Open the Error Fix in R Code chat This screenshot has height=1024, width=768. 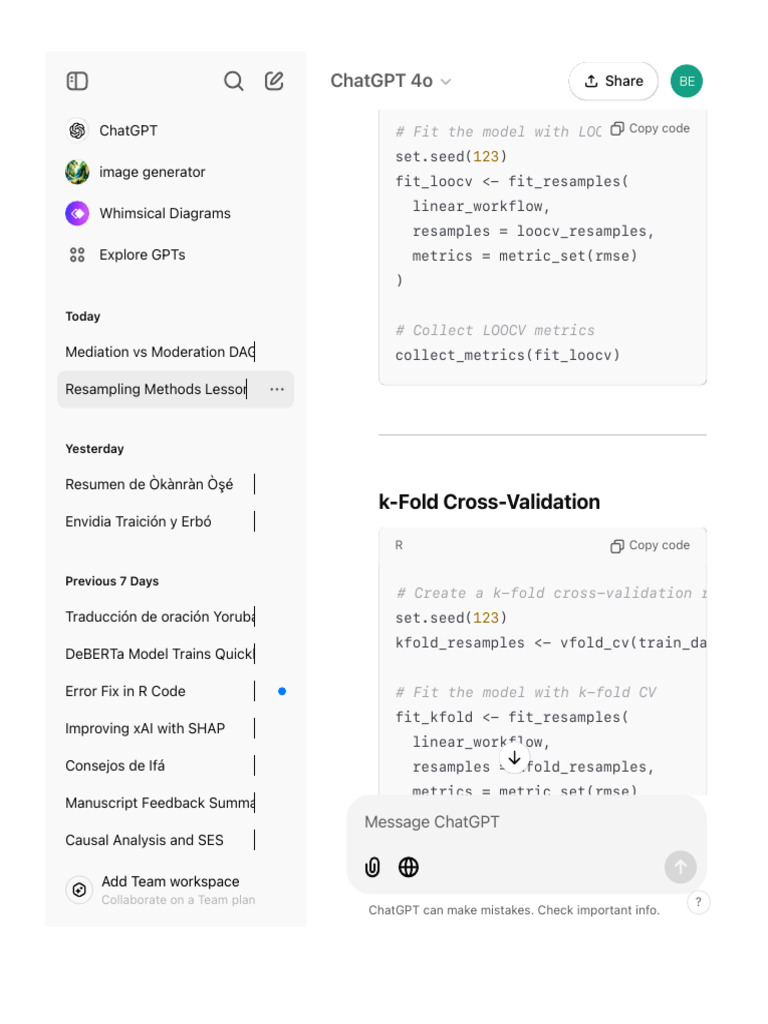125,691
